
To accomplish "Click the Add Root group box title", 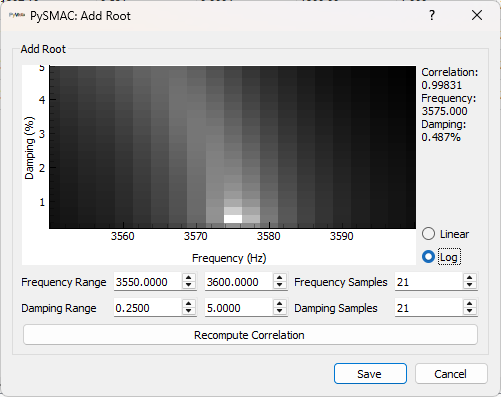I will (x=43, y=49).
